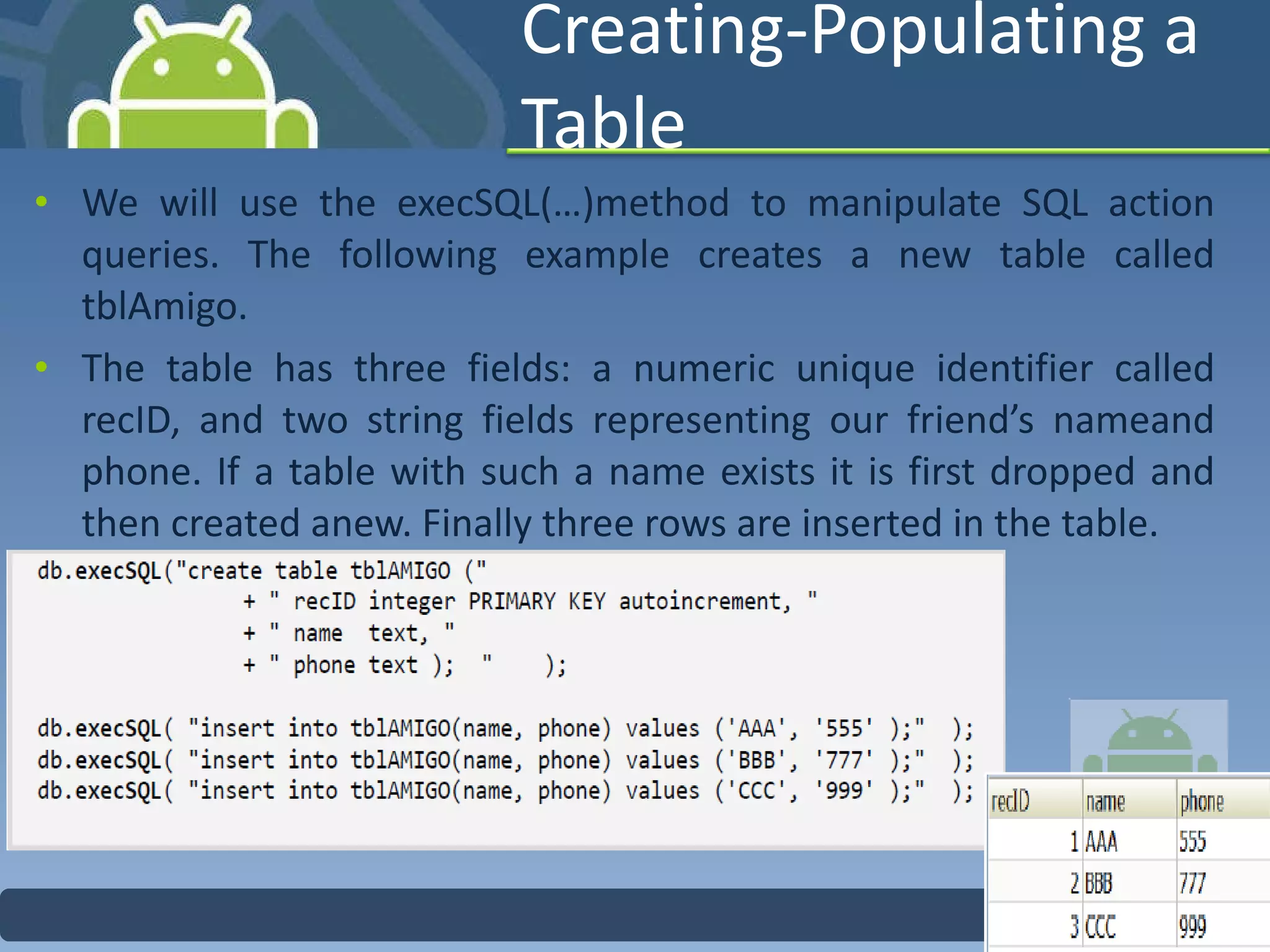
Task: Click recID value 2 in table
Action: point(1075,883)
